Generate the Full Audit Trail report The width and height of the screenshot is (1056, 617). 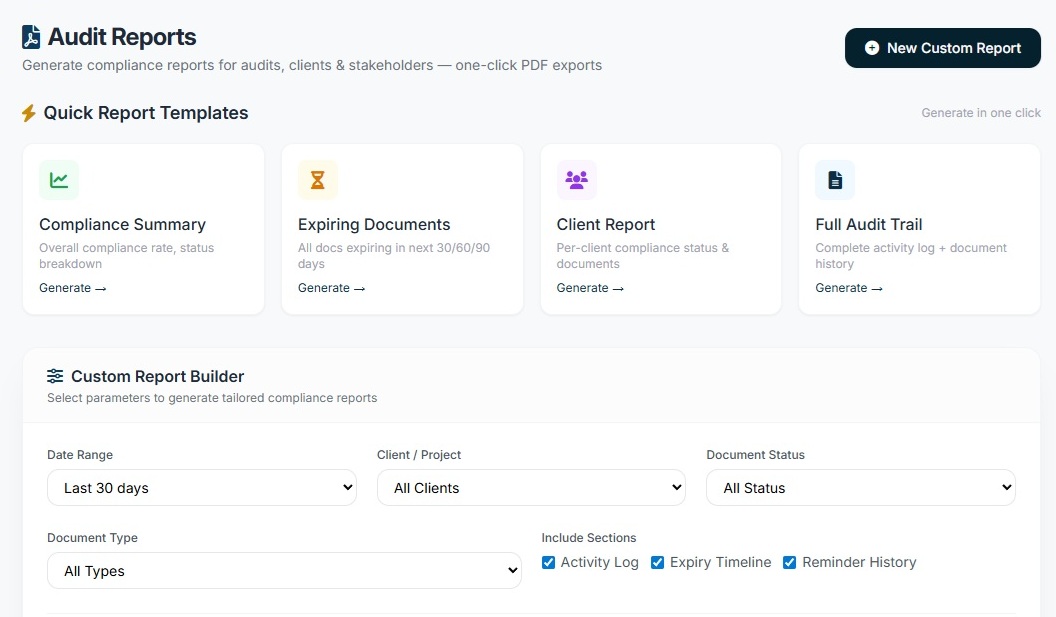[849, 288]
